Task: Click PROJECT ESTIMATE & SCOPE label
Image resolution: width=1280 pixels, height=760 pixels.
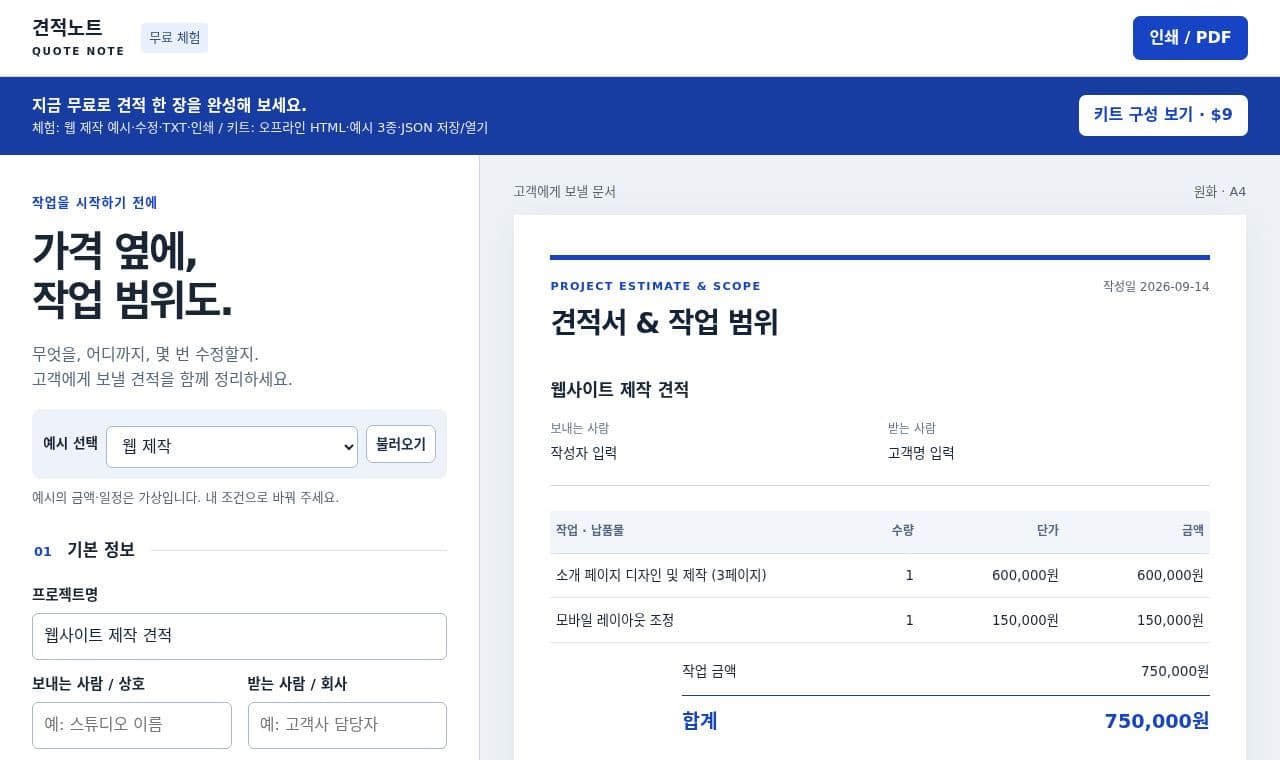Action: (x=655, y=286)
